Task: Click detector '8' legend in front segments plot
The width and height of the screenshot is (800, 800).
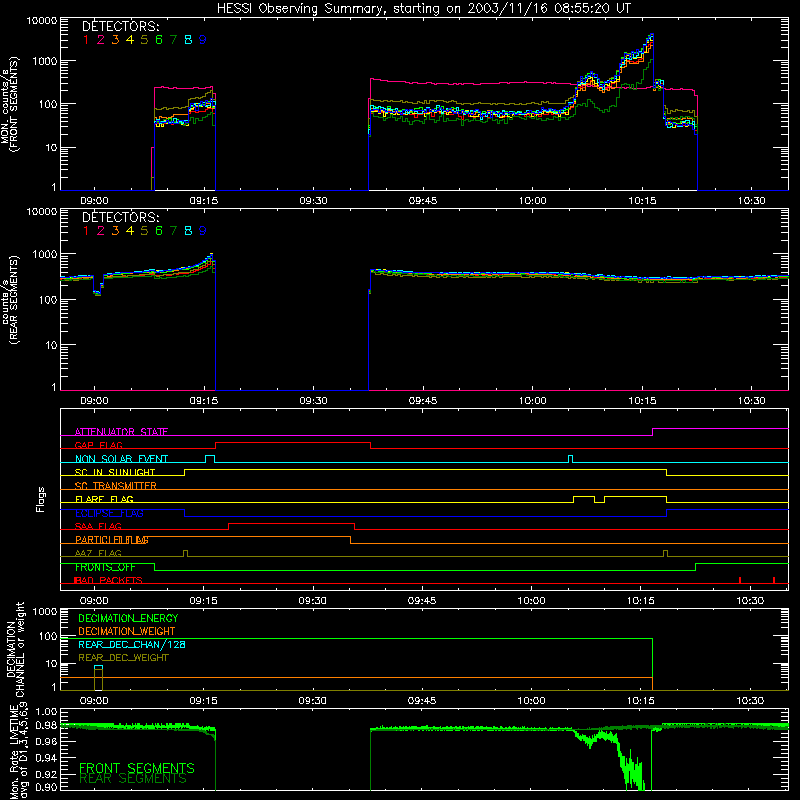Action: tap(188, 40)
